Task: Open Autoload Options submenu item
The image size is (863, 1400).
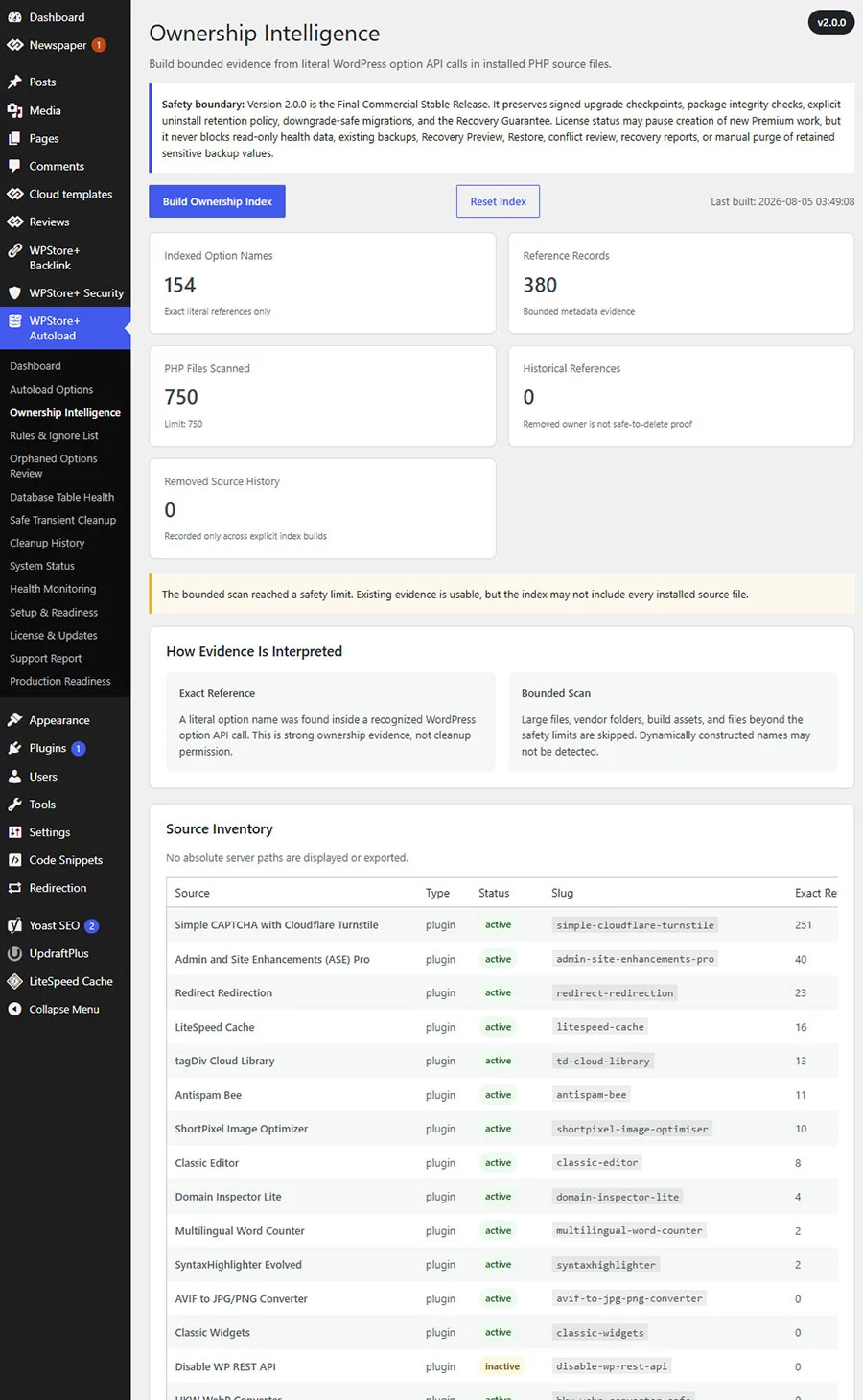Action: coord(52,390)
